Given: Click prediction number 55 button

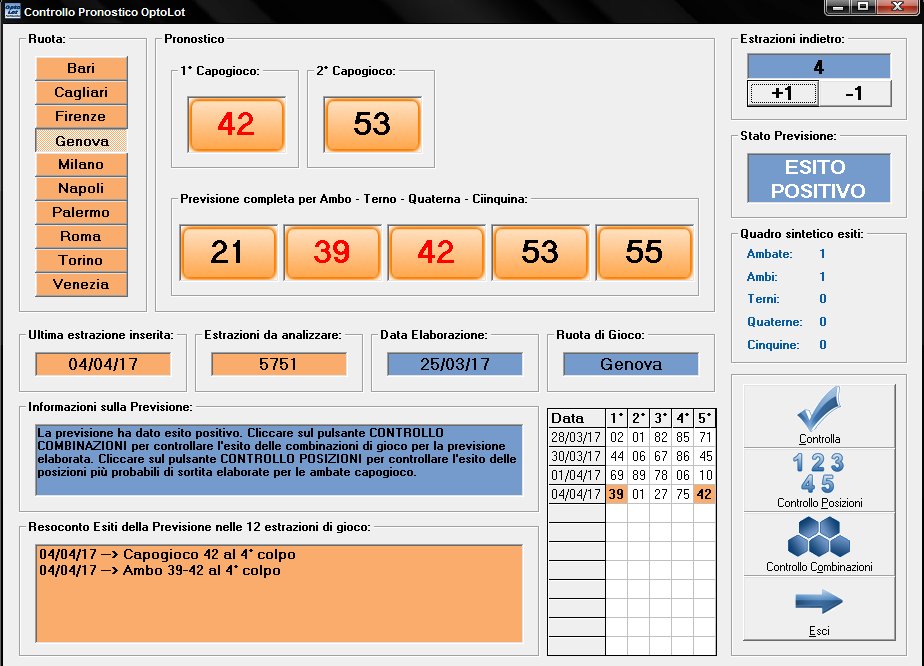Looking at the screenshot, I should pos(644,252).
